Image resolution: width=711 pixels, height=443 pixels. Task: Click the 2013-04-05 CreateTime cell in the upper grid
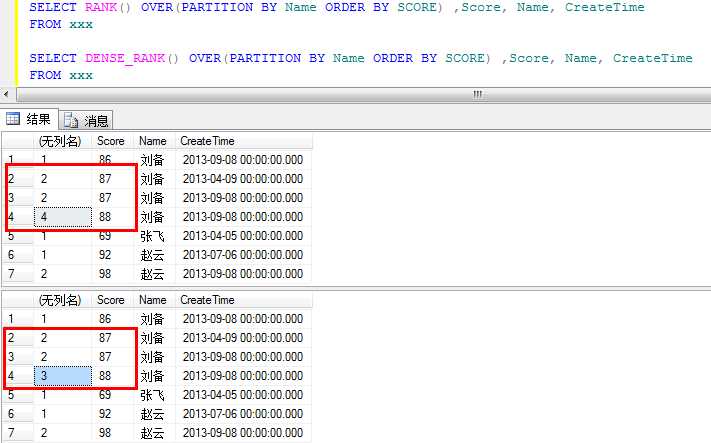pos(244,236)
